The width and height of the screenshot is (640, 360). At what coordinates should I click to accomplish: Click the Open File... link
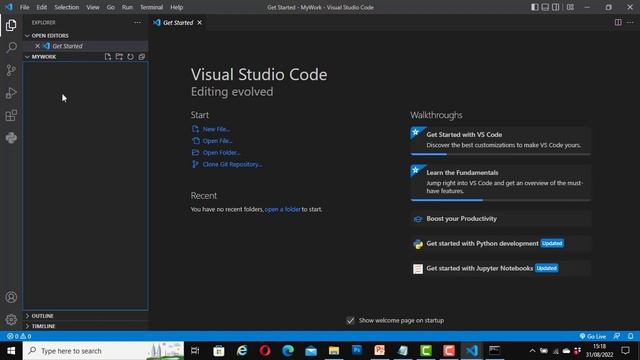218,141
